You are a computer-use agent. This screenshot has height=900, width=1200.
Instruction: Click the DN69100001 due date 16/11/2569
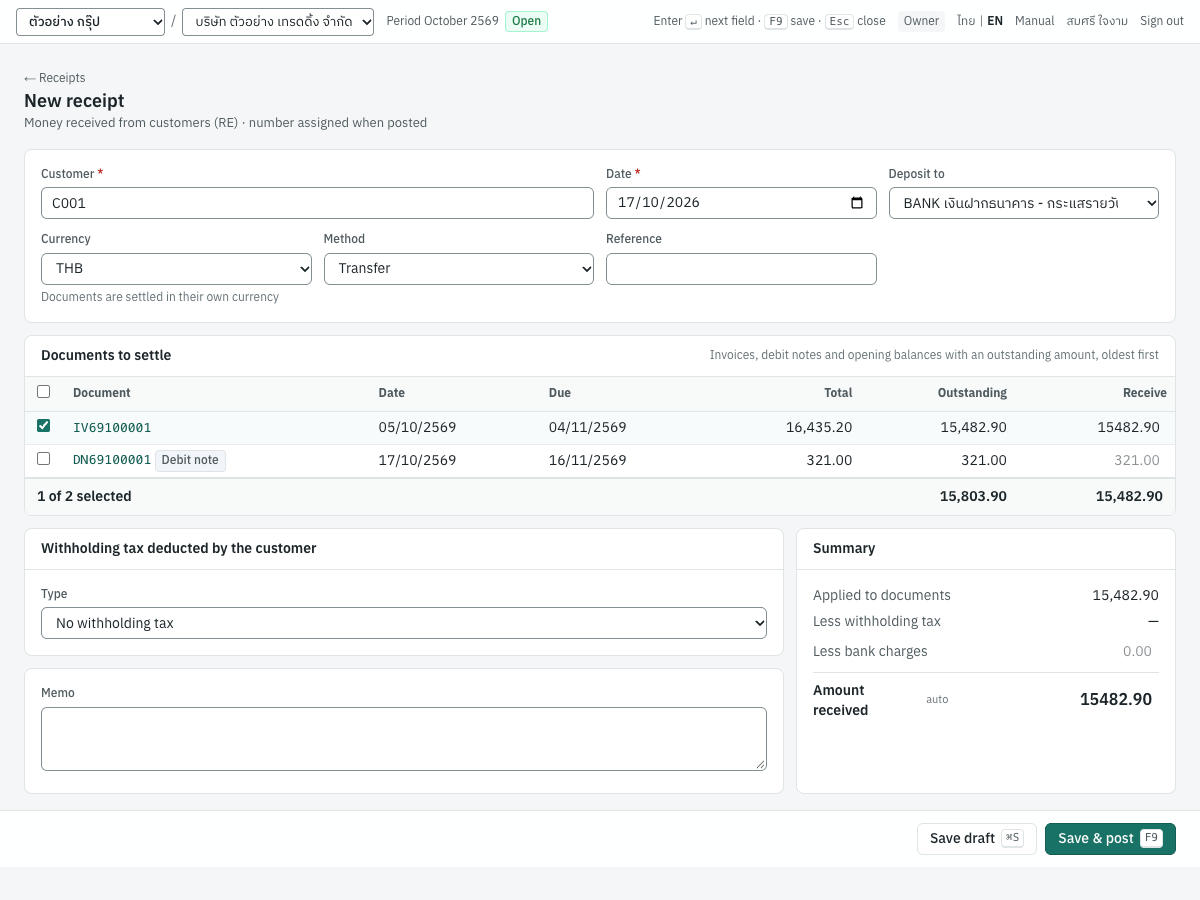pyautogui.click(x=588, y=461)
